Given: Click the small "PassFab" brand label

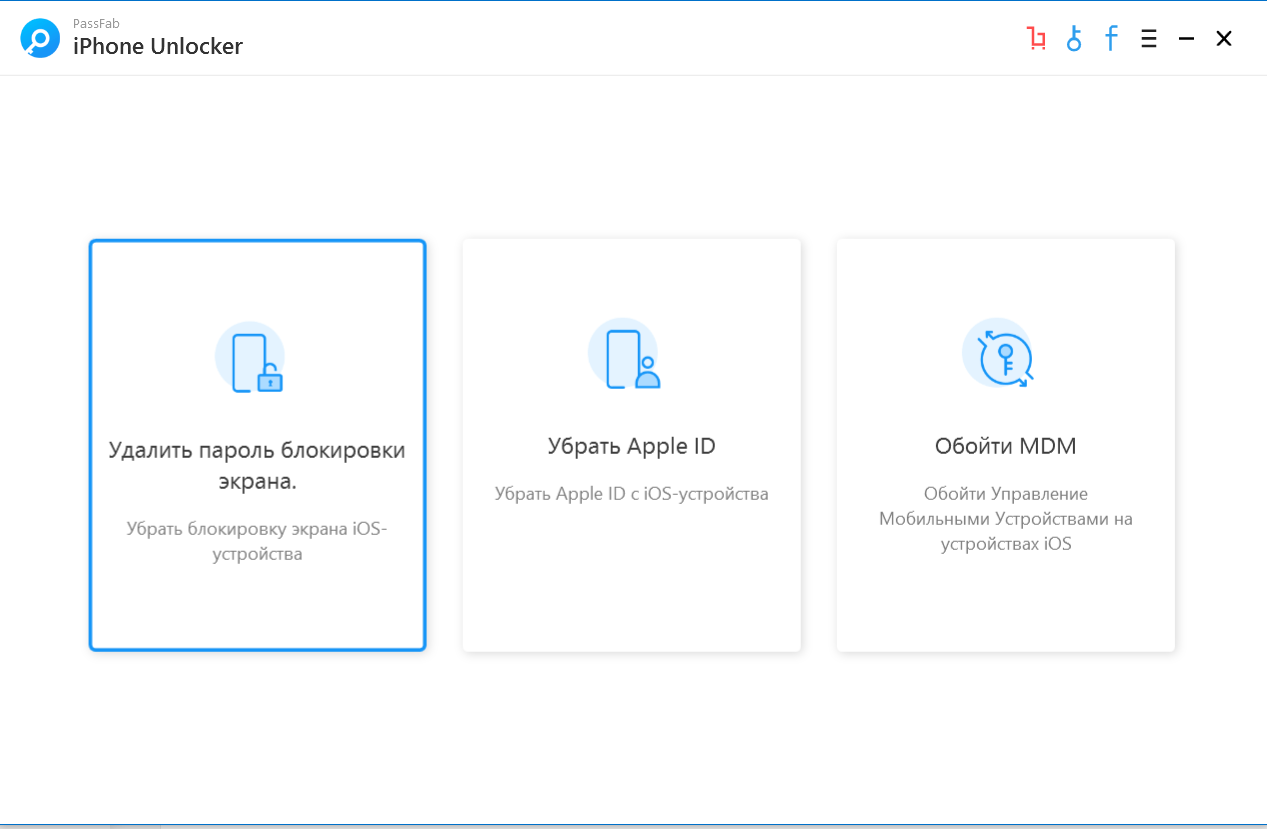Looking at the screenshot, I should tap(96, 23).
